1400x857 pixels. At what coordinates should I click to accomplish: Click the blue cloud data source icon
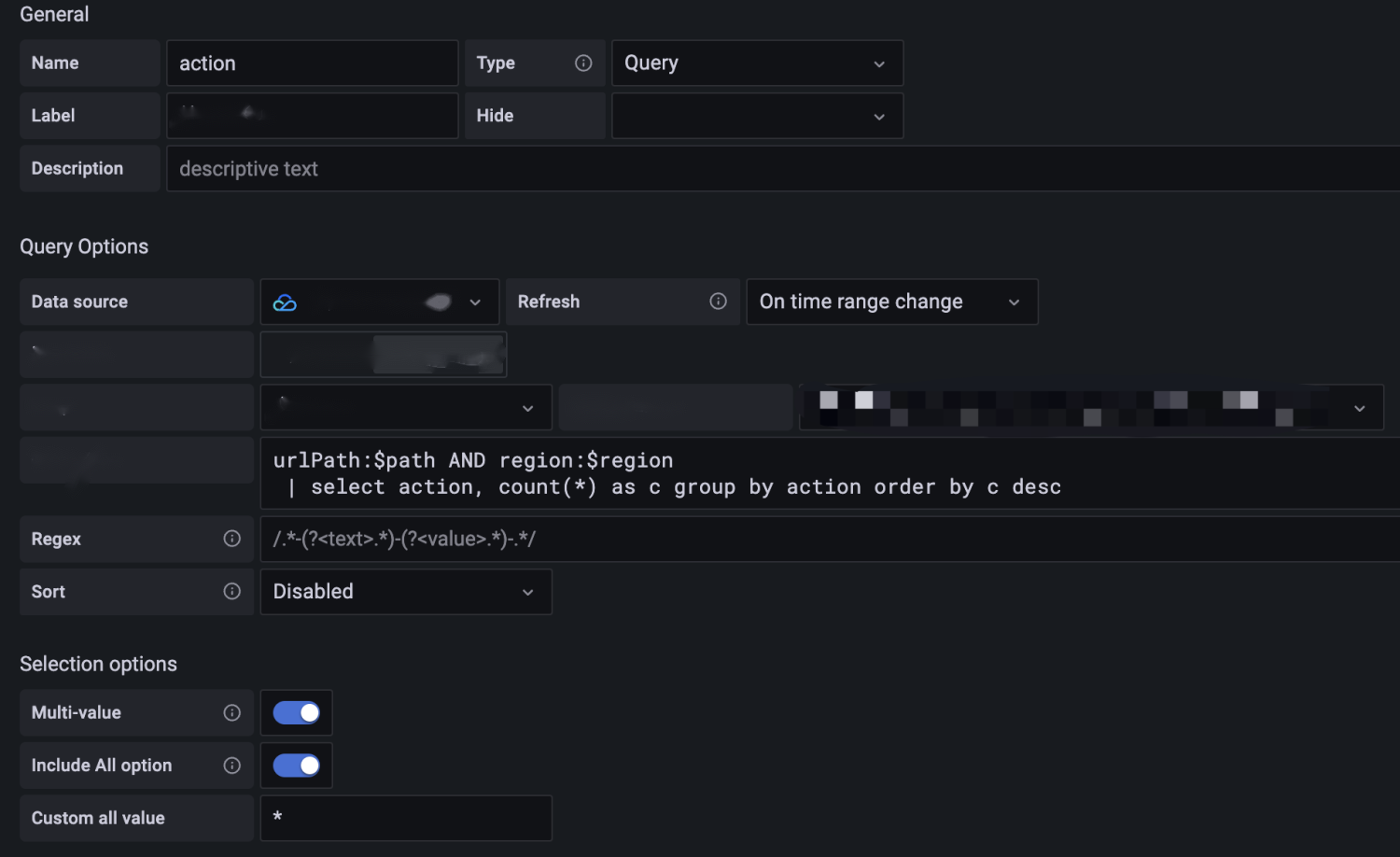pyautogui.click(x=285, y=302)
